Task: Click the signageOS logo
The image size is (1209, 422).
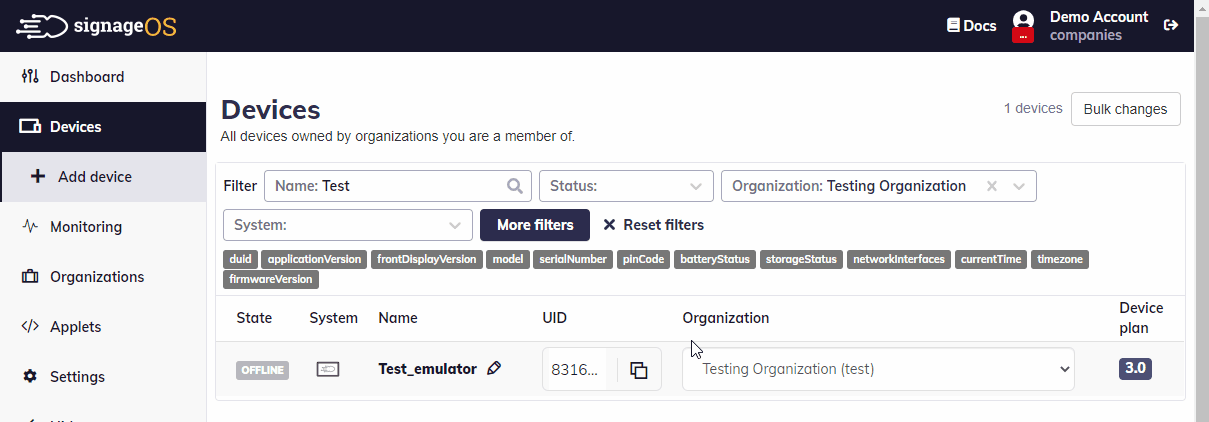Action: tap(97, 26)
